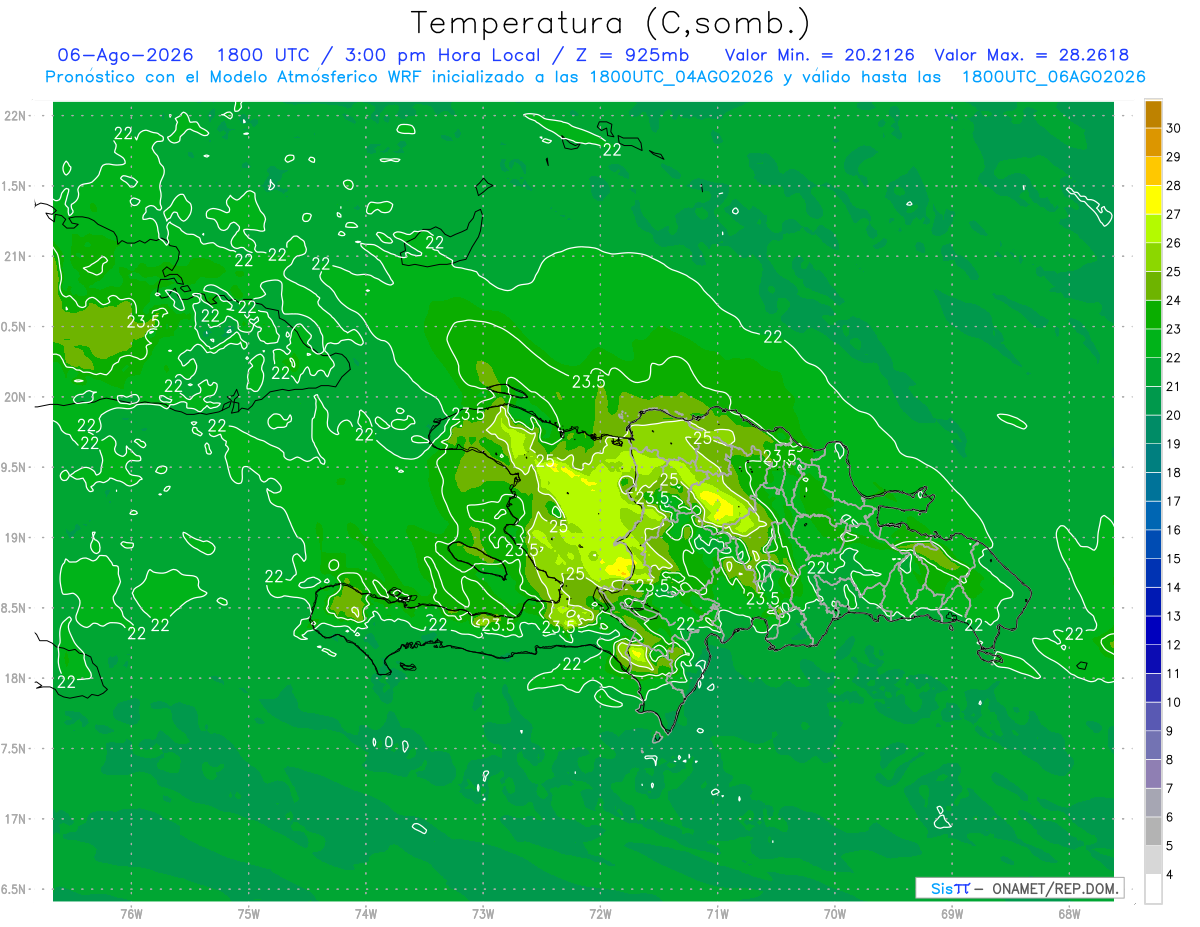
Task: Click colorbar legend value "19"
Action: [1174, 444]
